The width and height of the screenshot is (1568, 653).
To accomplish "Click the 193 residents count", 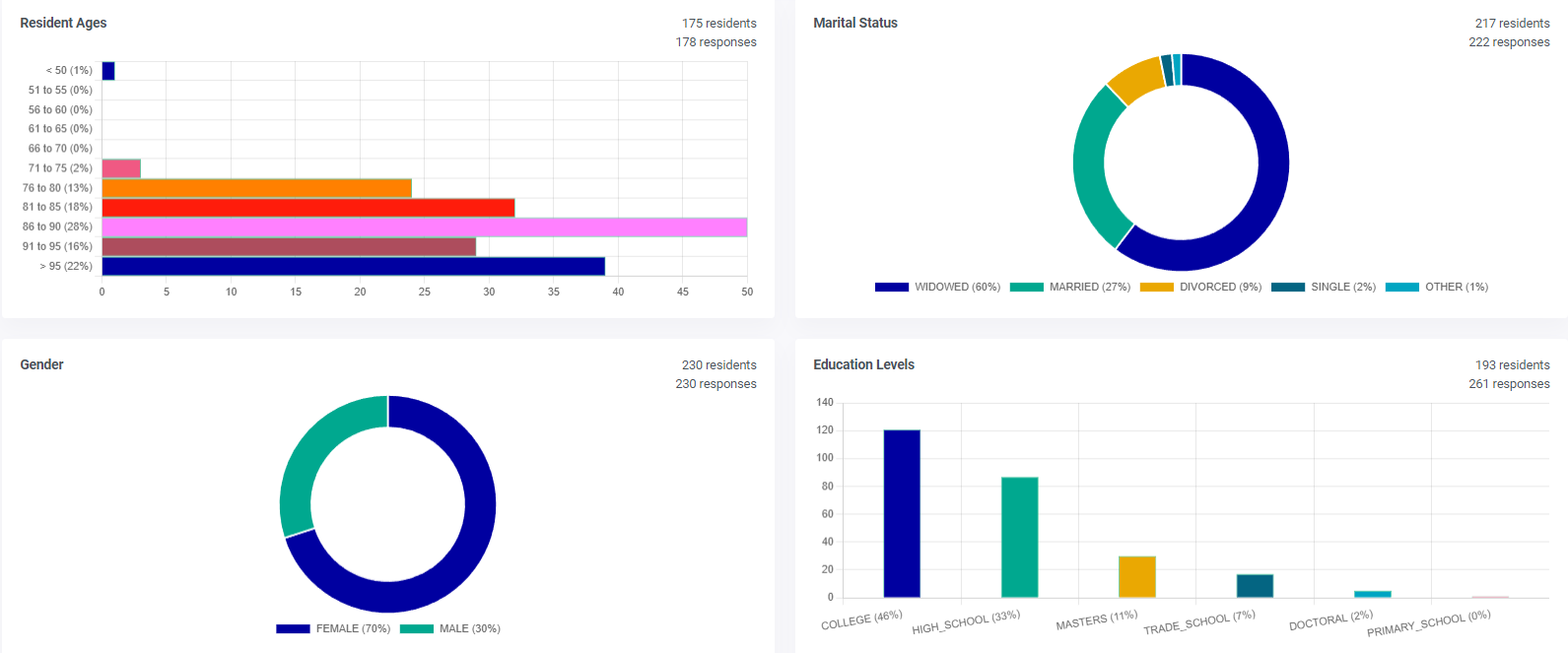I will (1513, 365).
